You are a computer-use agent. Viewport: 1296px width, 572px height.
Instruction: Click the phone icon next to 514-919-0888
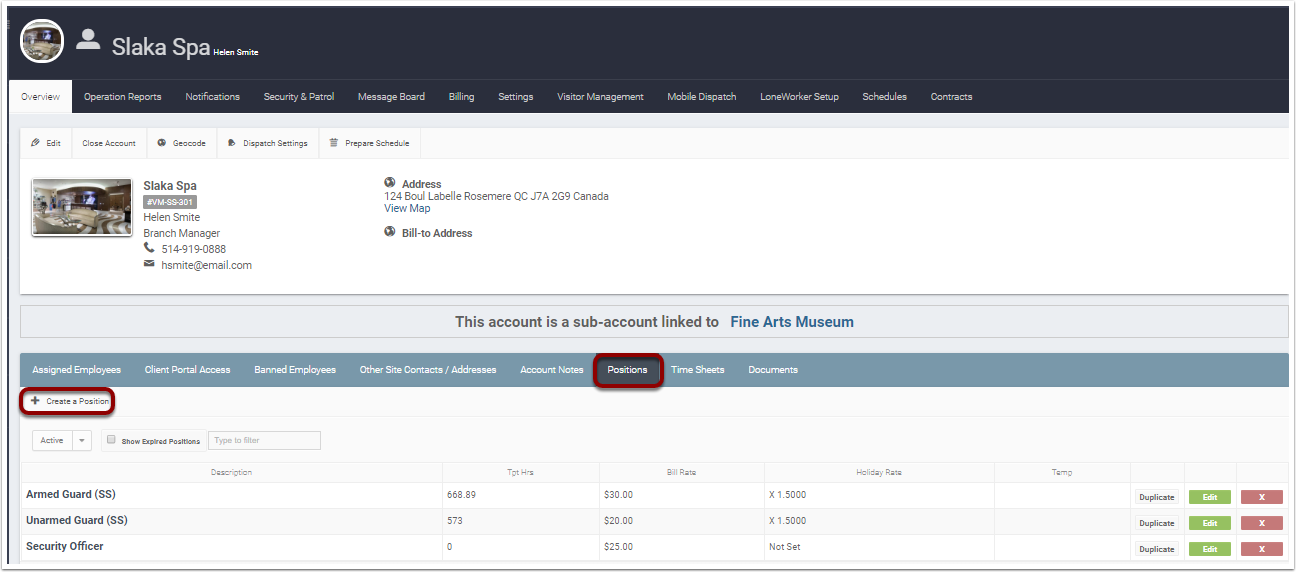tap(149, 248)
